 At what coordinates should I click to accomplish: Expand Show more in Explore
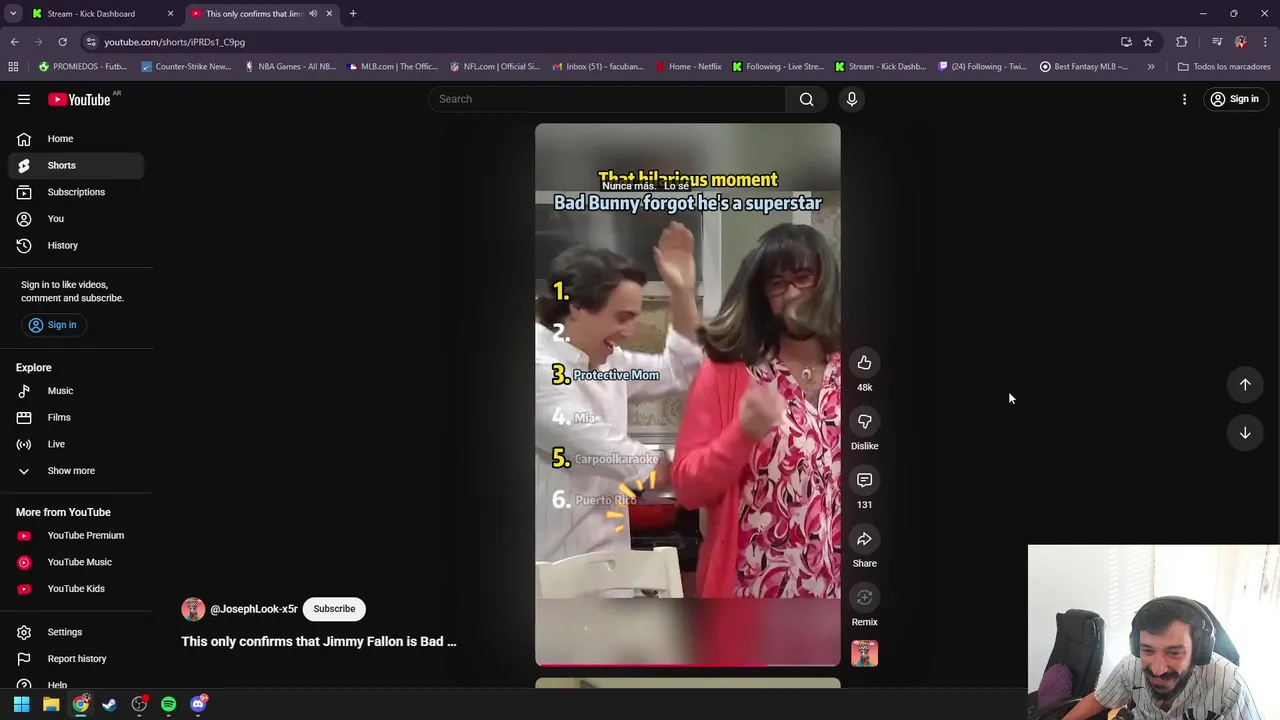point(76,471)
